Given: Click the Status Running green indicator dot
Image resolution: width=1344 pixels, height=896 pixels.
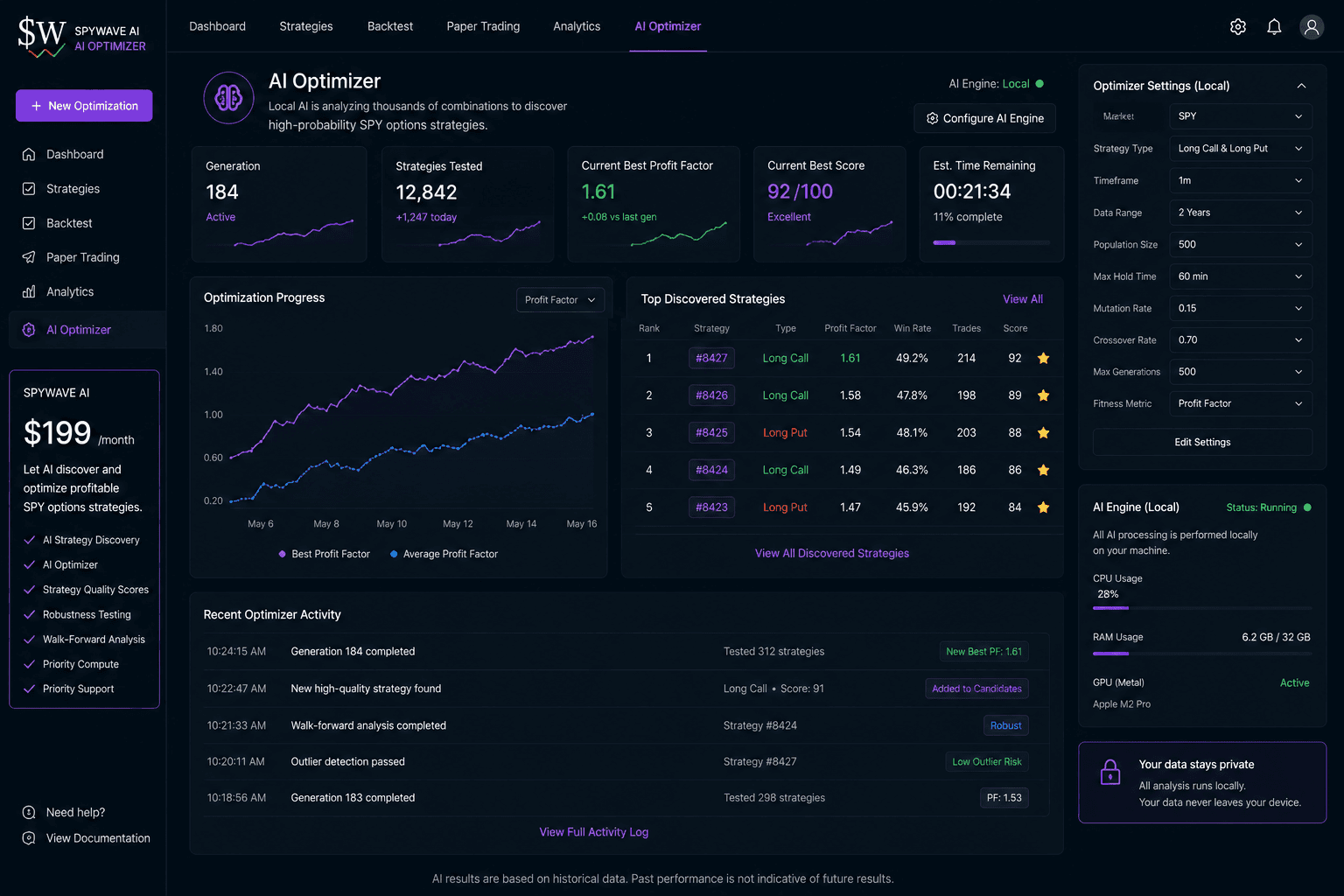Looking at the screenshot, I should click(1307, 507).
